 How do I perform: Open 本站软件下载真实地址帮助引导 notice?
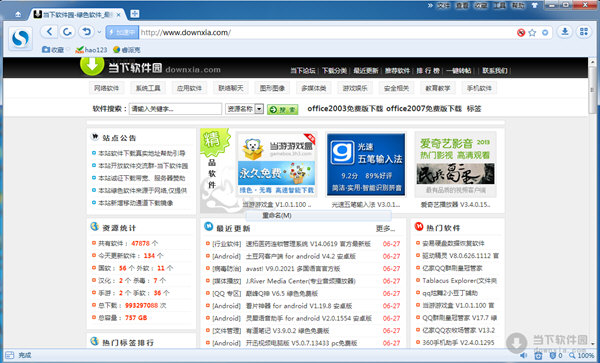point(142,153)
